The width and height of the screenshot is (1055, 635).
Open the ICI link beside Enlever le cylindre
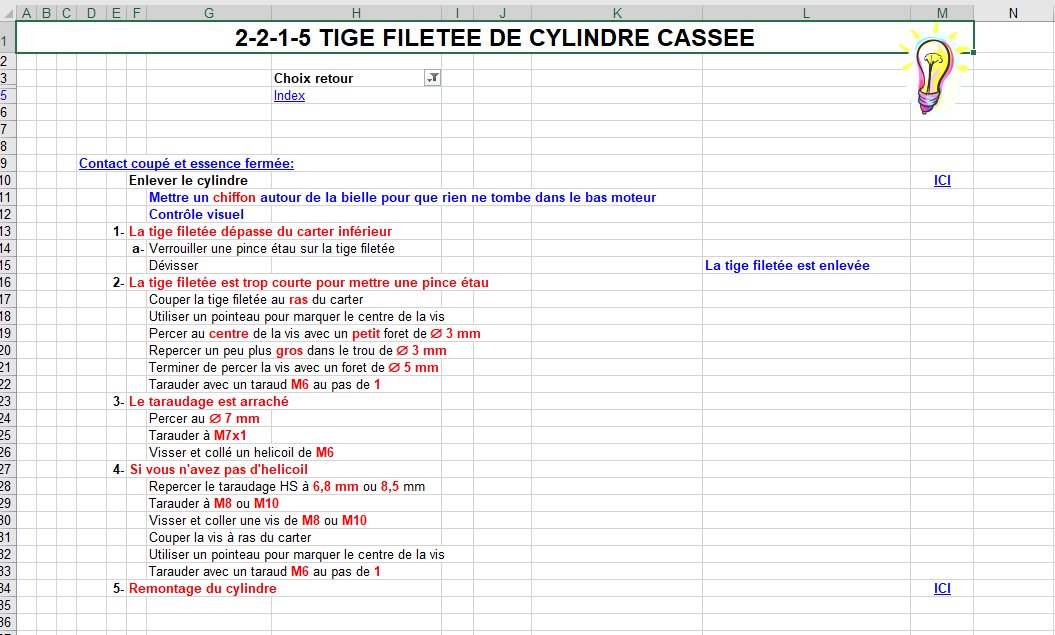pyautogui.click(x=942, y=180)
